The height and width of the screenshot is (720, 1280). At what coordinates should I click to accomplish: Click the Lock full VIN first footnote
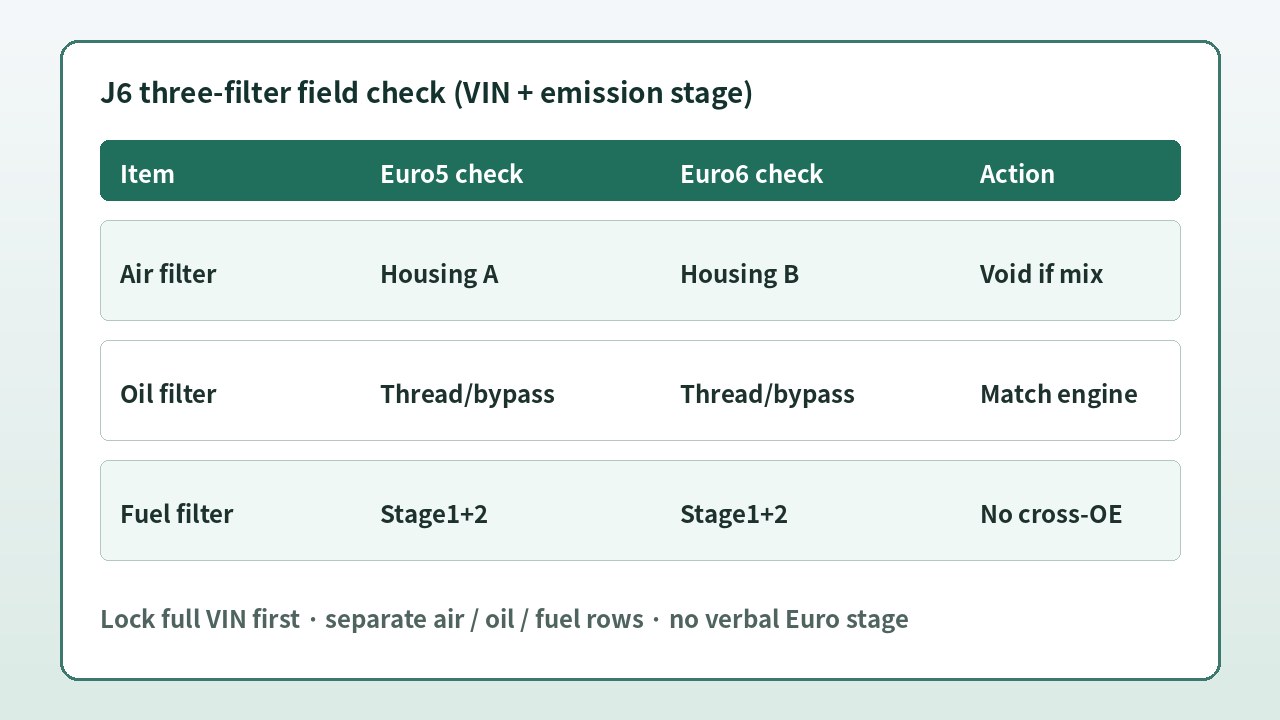[200, 619]
